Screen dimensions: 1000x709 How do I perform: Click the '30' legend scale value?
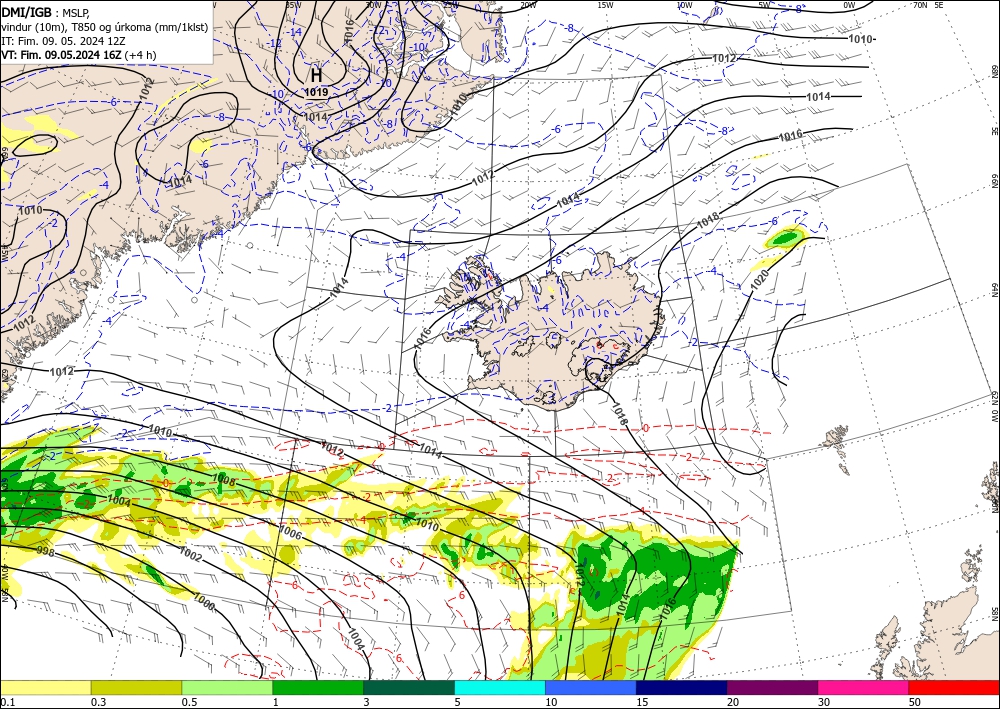[824, 702]
